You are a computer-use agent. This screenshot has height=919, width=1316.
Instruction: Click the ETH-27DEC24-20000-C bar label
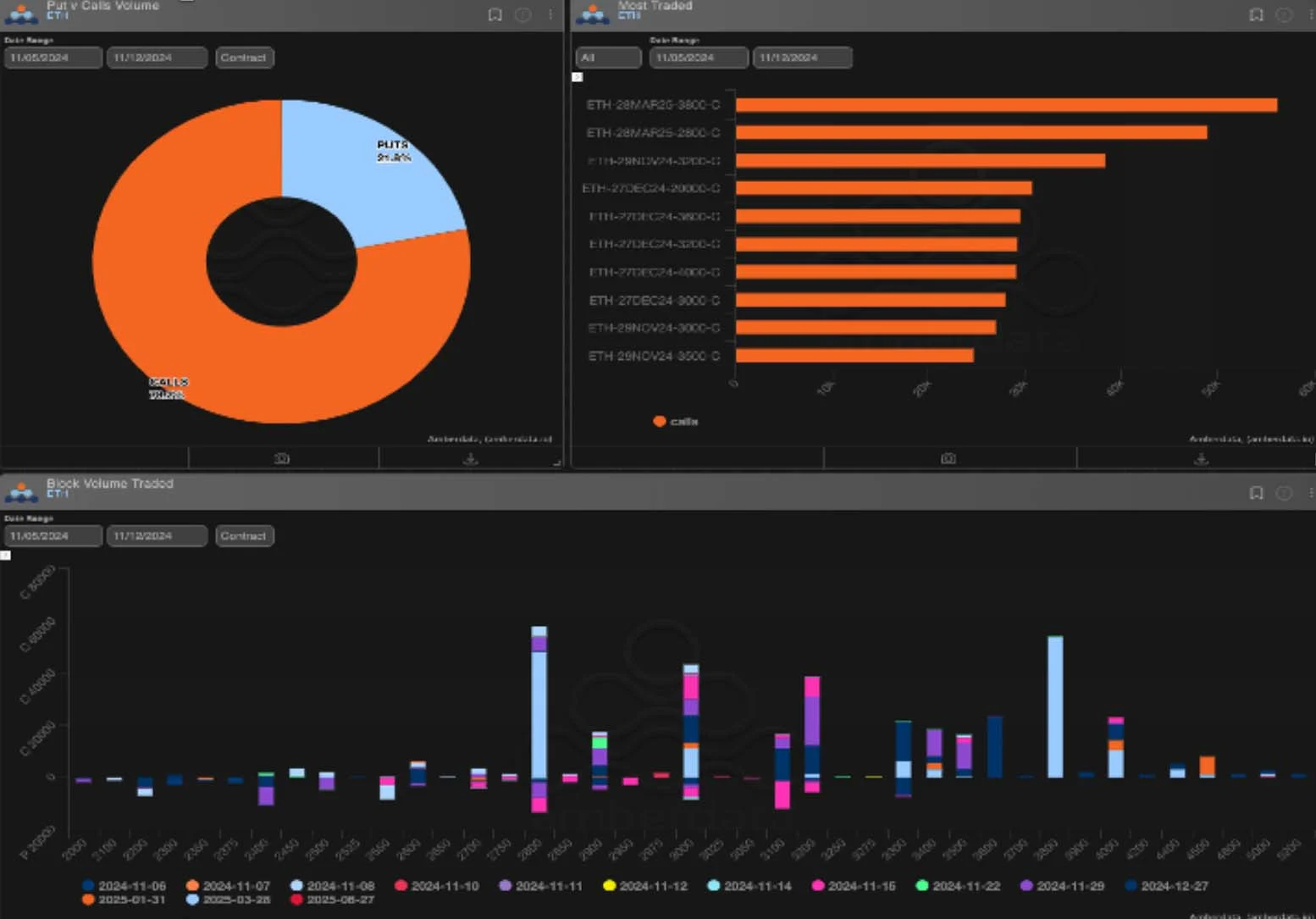point(651,188)
